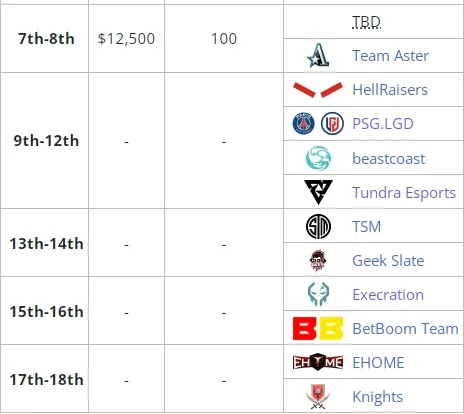This screenshot has width=464, height=414.
Task: Click the Geek Slate skull logo
Action: coord(318,260)
